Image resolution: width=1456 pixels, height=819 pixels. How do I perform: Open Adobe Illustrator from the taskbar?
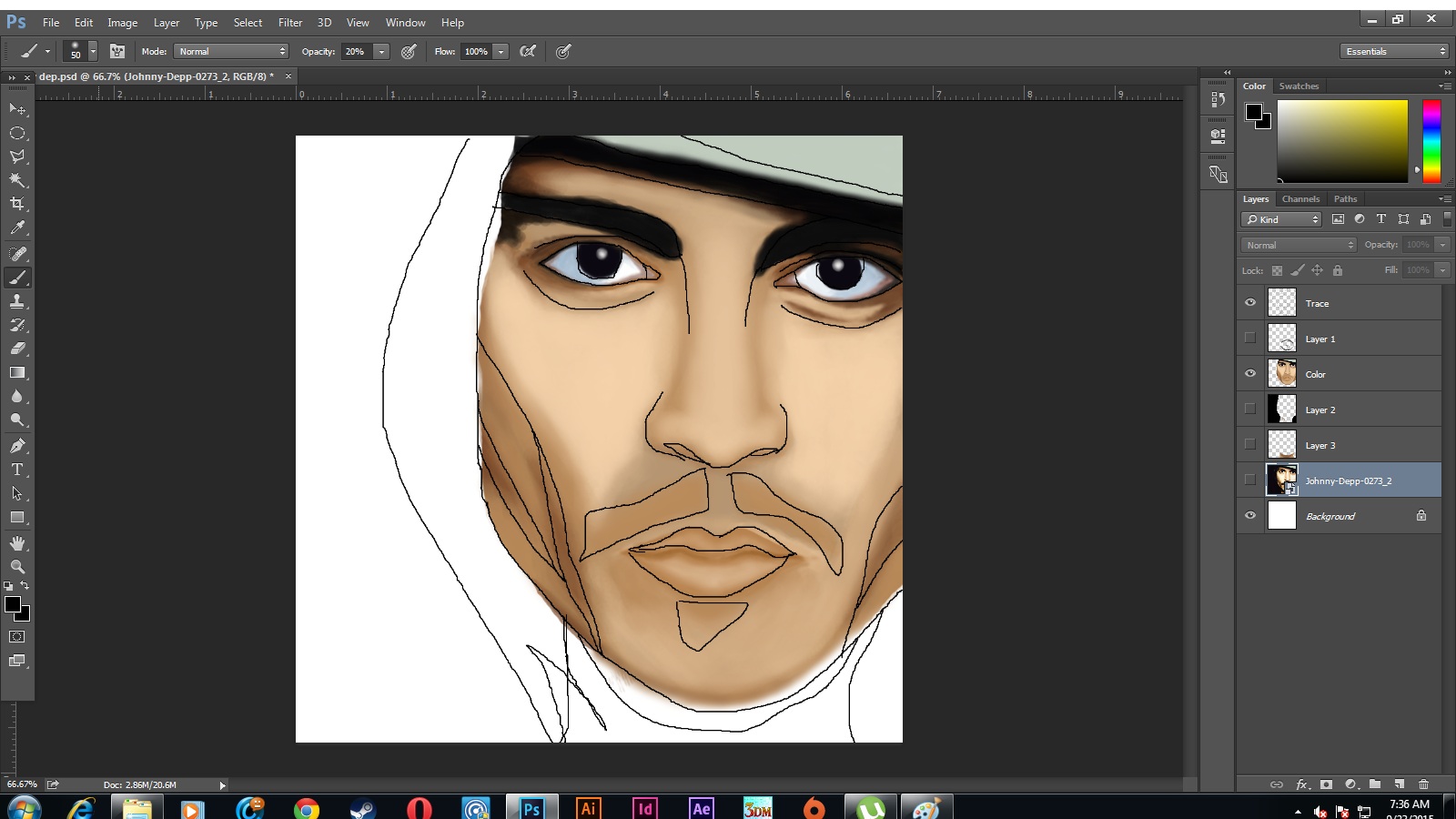(x=589, y=808)
